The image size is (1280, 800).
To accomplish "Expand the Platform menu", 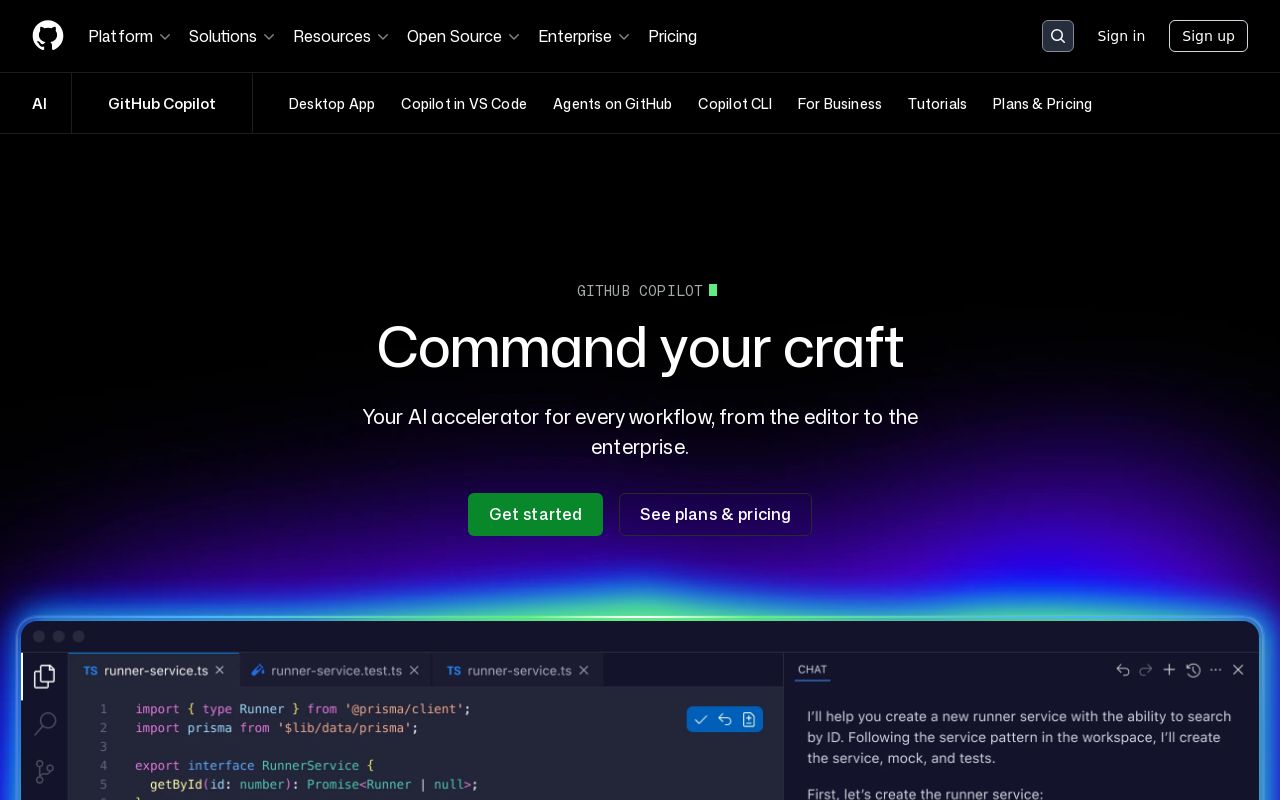I will pyautogui.click(x=130, y=36).
